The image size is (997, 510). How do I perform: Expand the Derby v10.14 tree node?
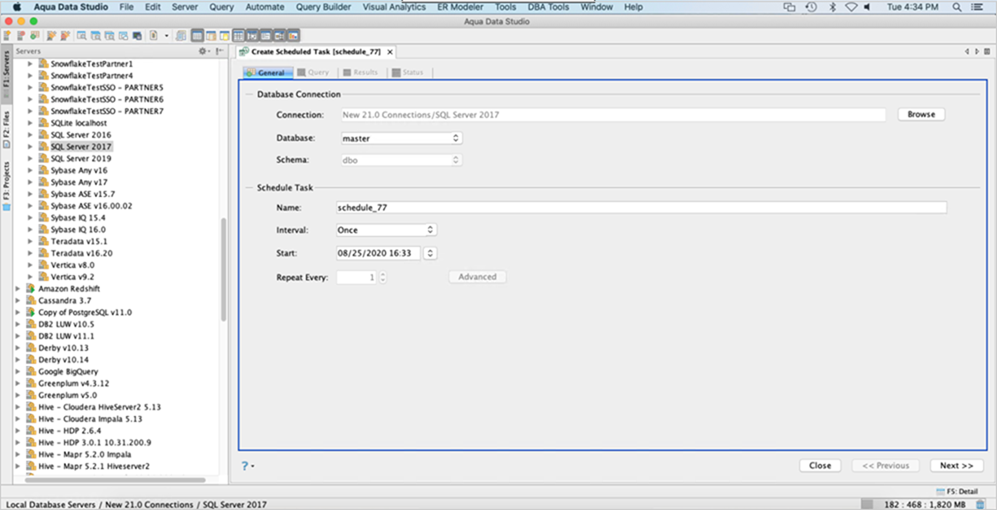point(18,360)
